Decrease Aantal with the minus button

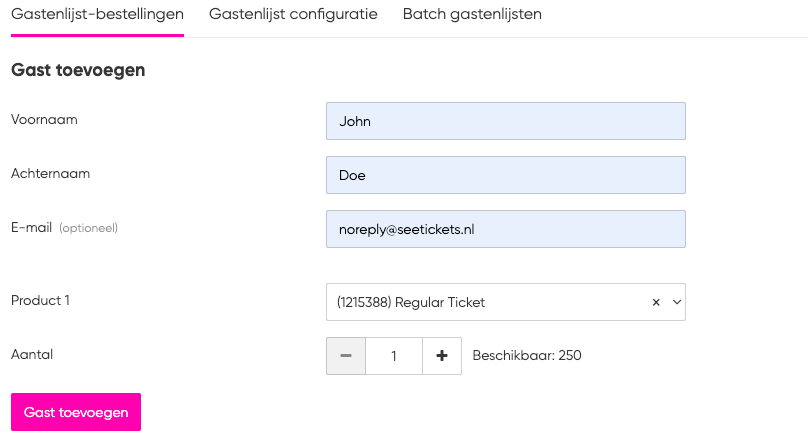(x=346, y=356)
